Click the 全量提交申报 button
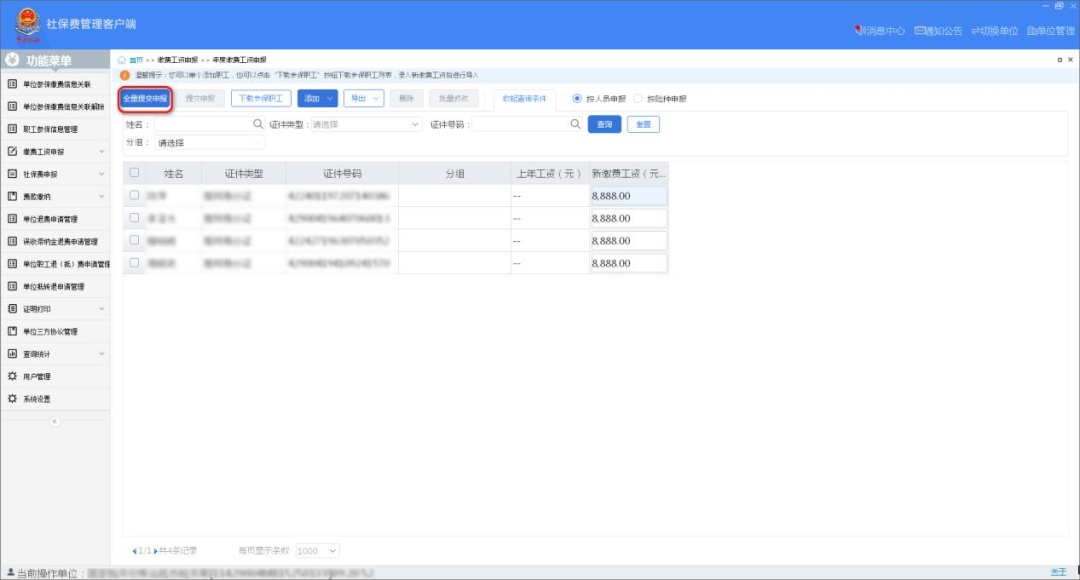 point(145,99)
